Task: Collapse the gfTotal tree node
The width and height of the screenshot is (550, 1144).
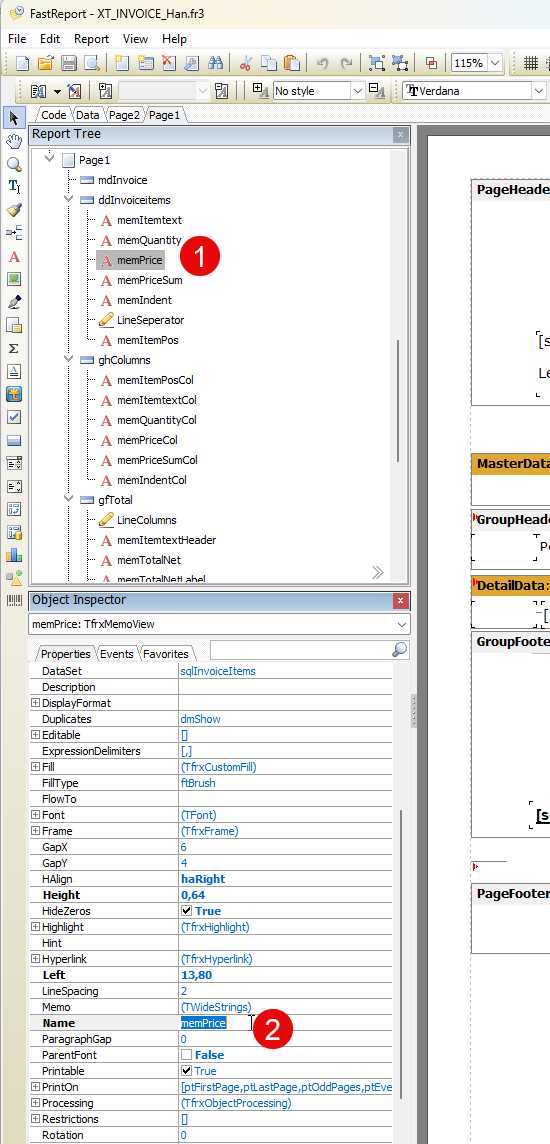Action: click(68, 500)
